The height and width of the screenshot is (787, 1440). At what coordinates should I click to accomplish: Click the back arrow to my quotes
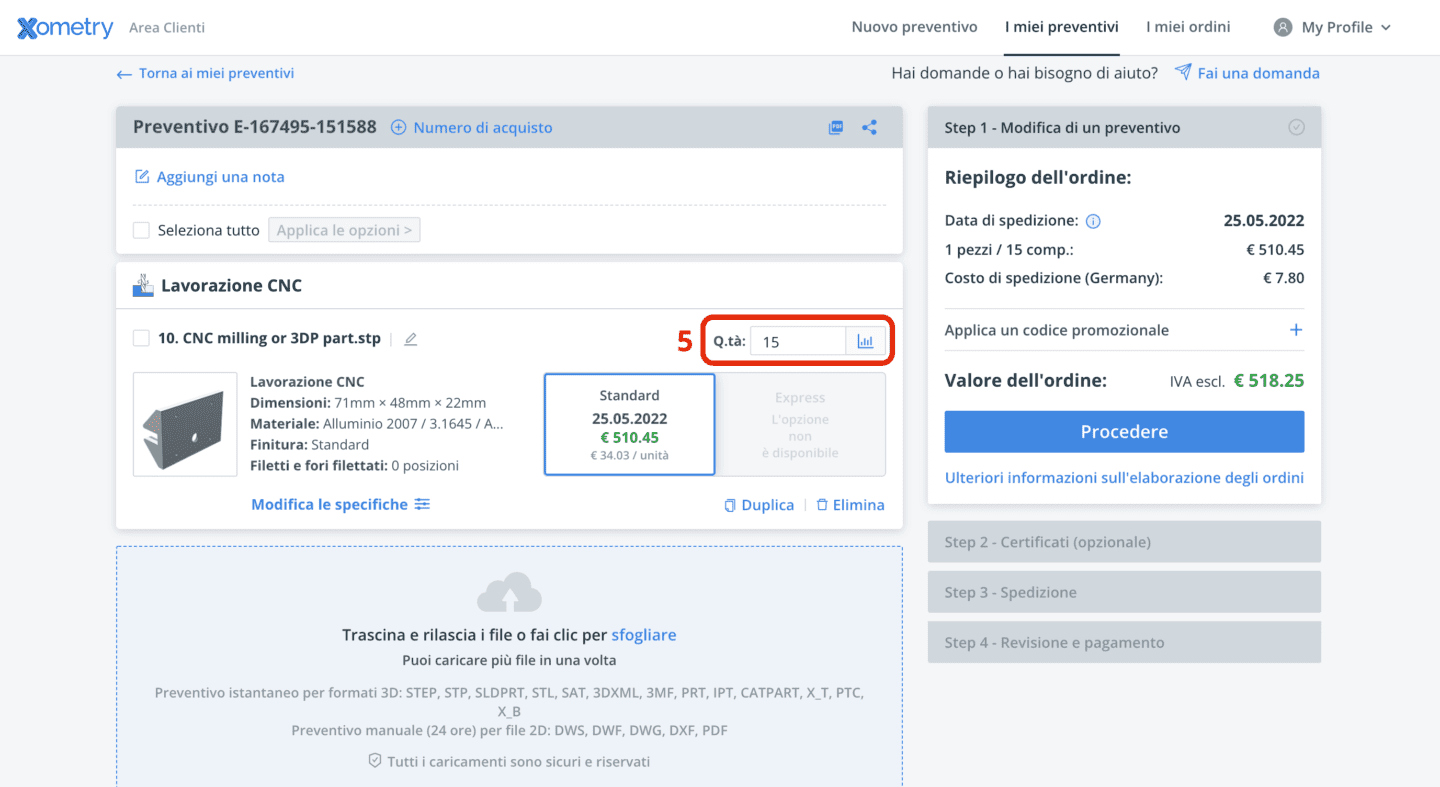click(x=124, y=74)
